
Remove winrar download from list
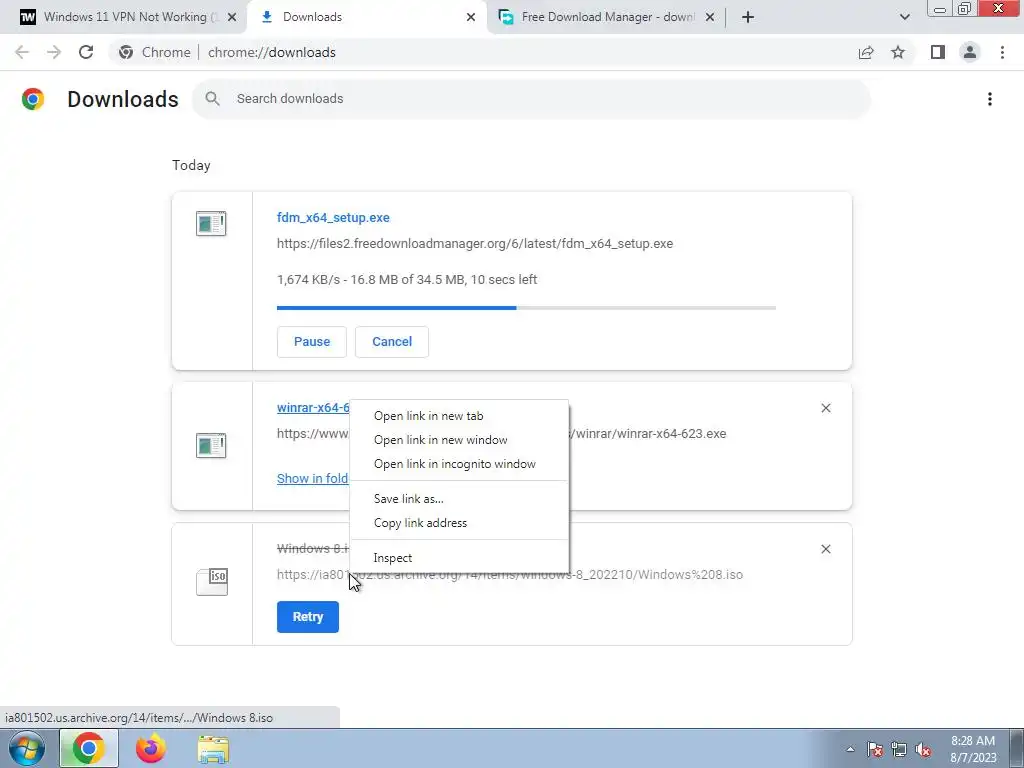coord(825,408)
